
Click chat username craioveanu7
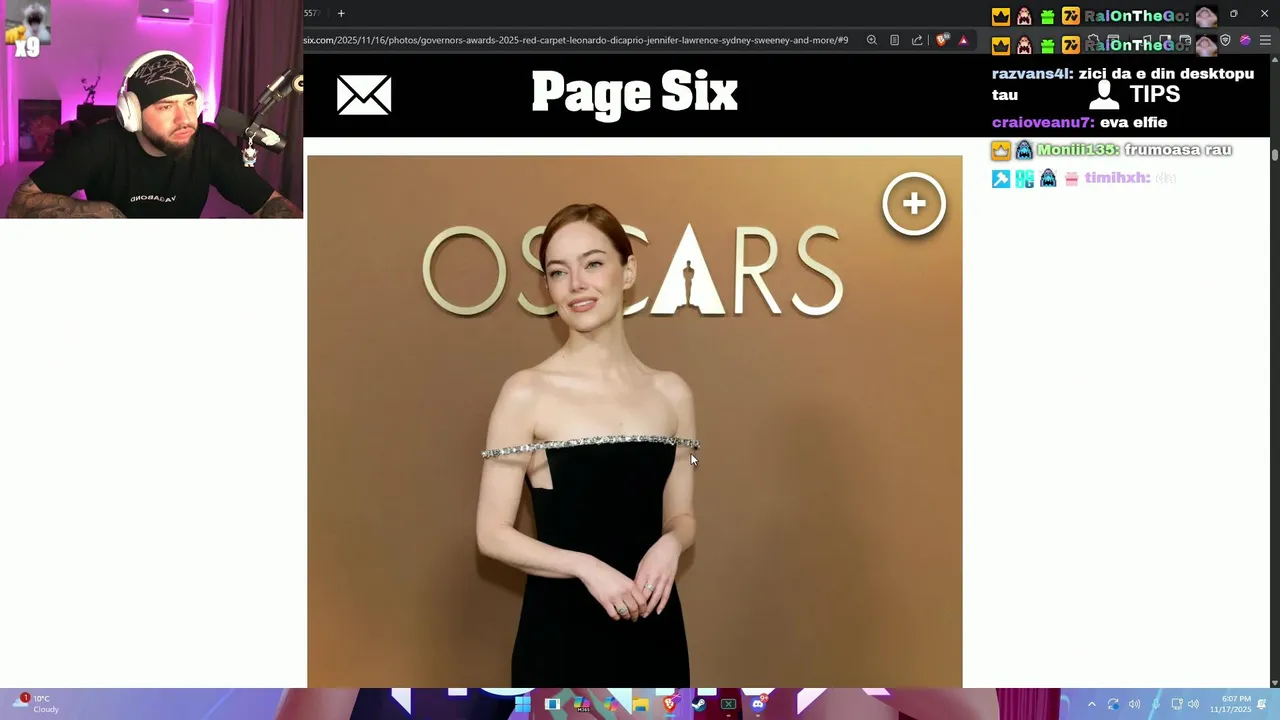[x=1043, y=122]
